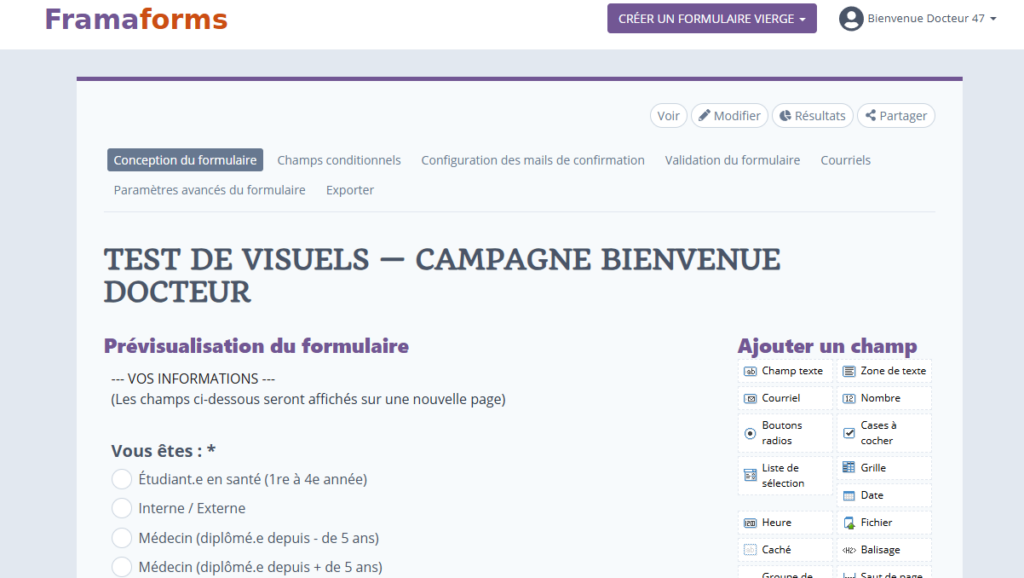The image size is (1024, 578).
Task: Select radio Médecin diplômé.e + de 5 ans
Action: [121, 567]
